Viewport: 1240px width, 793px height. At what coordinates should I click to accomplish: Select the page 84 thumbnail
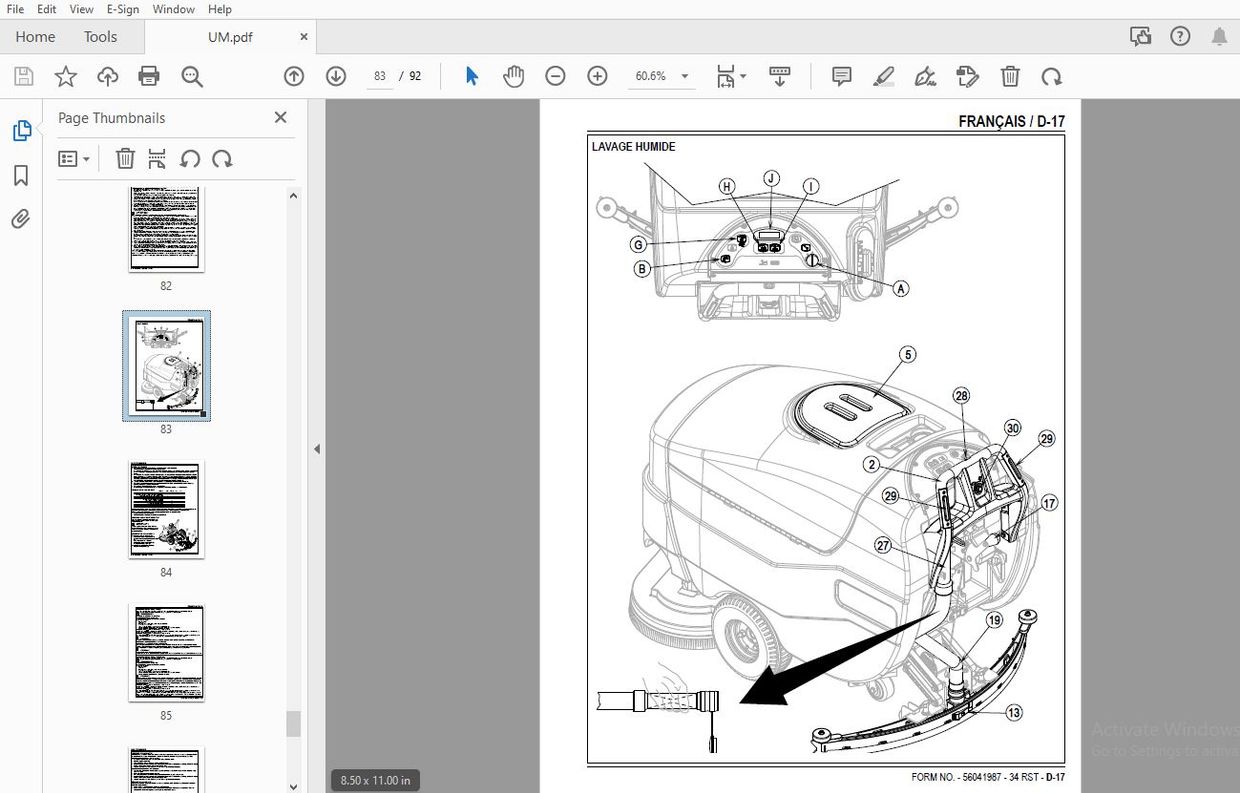(x=166, y=510)
